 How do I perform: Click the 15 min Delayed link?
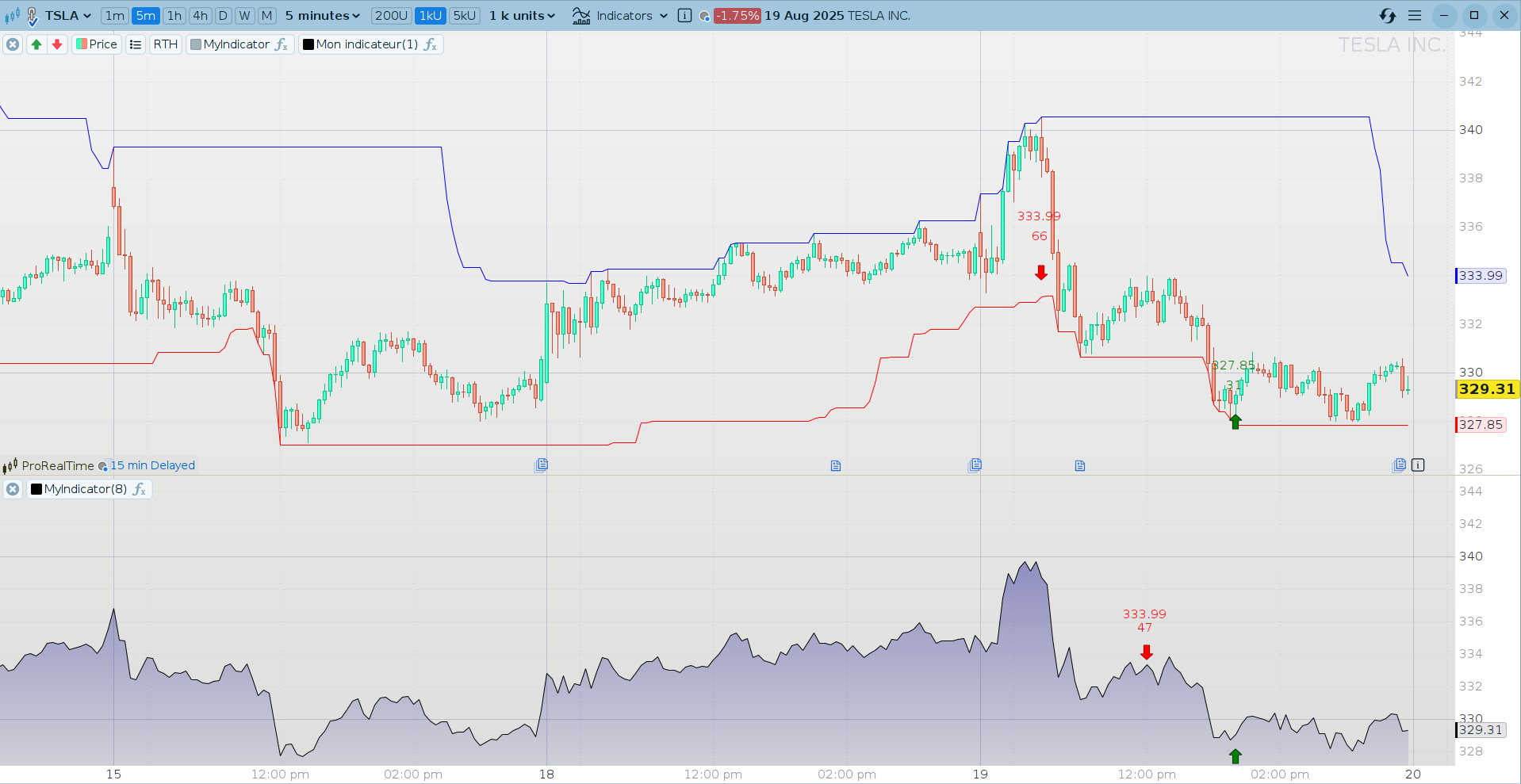[152, 465]
